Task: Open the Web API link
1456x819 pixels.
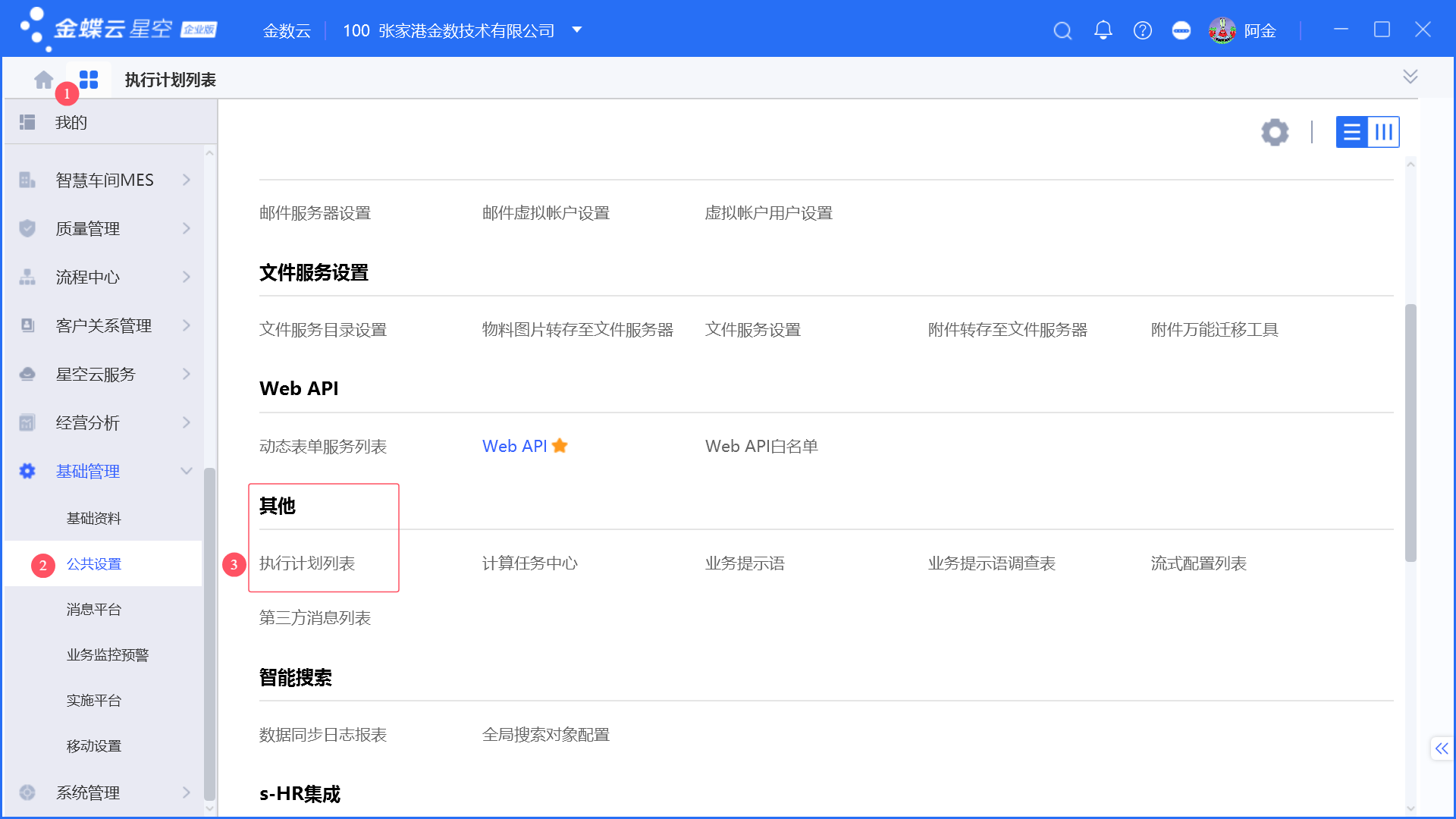Action: (514, 446)
